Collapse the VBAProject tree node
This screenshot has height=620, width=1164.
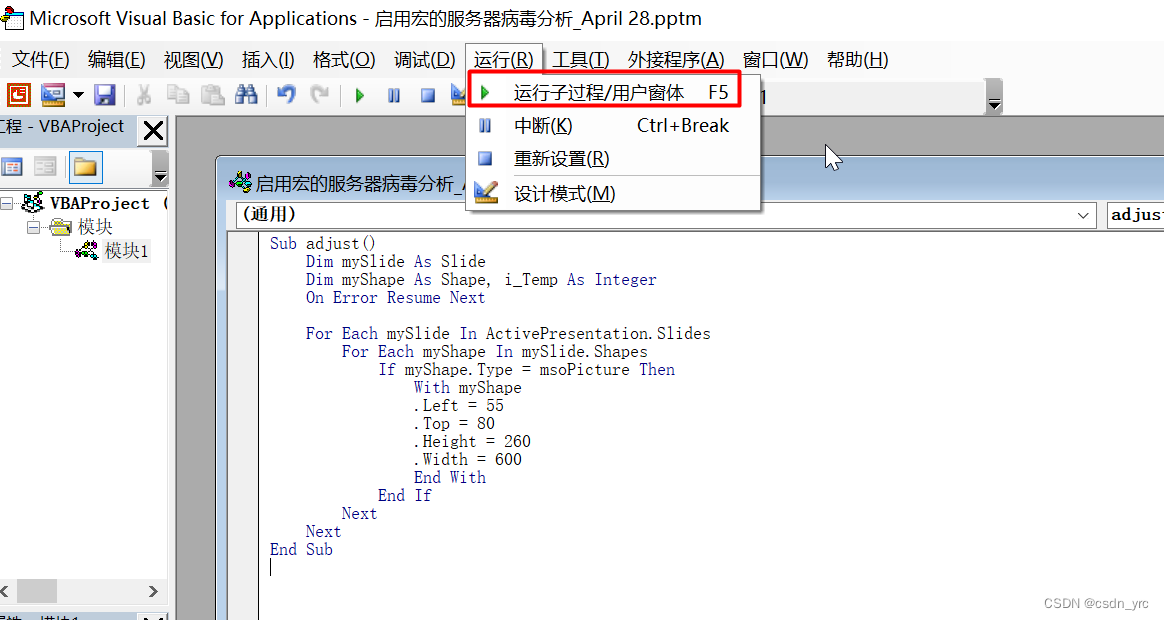[6, 203]
